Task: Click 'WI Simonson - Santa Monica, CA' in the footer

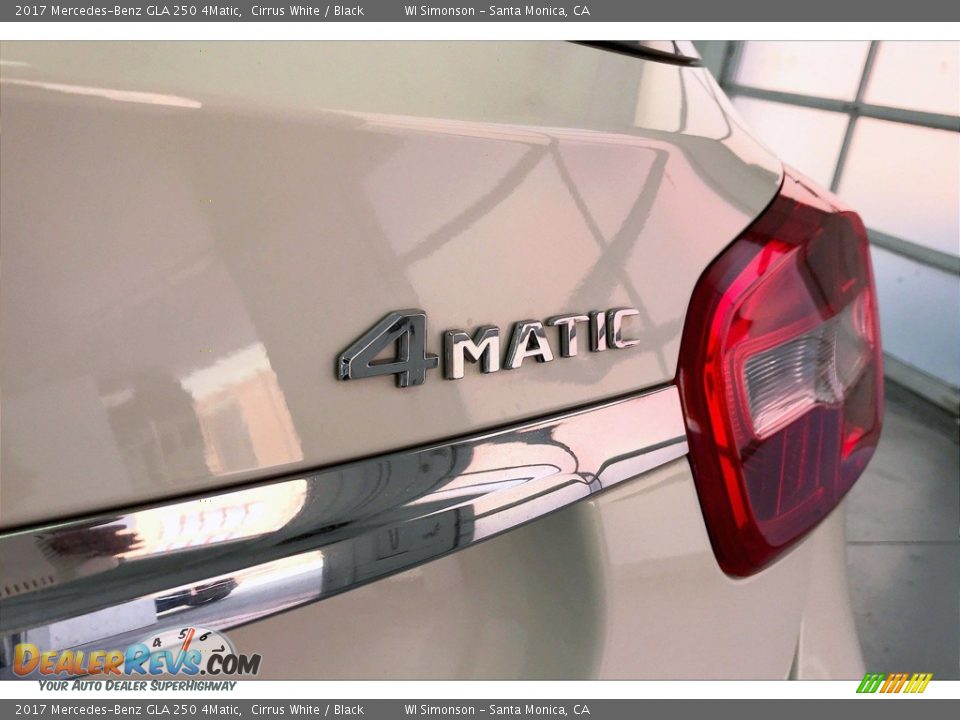Action: (x=497, y=710)
